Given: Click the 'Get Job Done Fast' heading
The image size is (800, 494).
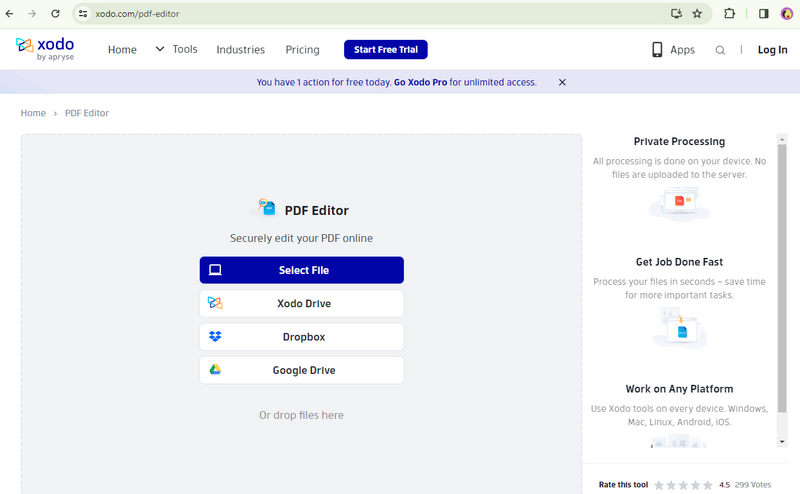Looking at the screenshot, I should [x=679, y=262].
